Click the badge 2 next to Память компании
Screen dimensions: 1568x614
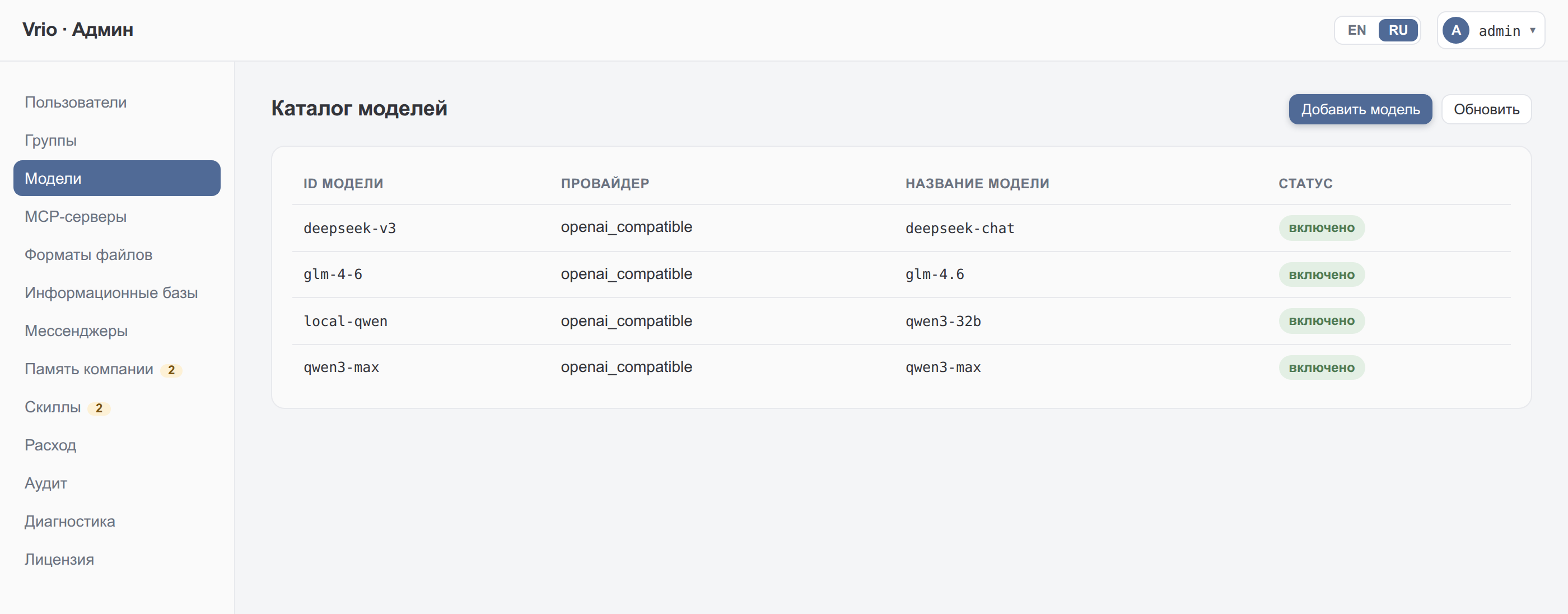[171, 370]
